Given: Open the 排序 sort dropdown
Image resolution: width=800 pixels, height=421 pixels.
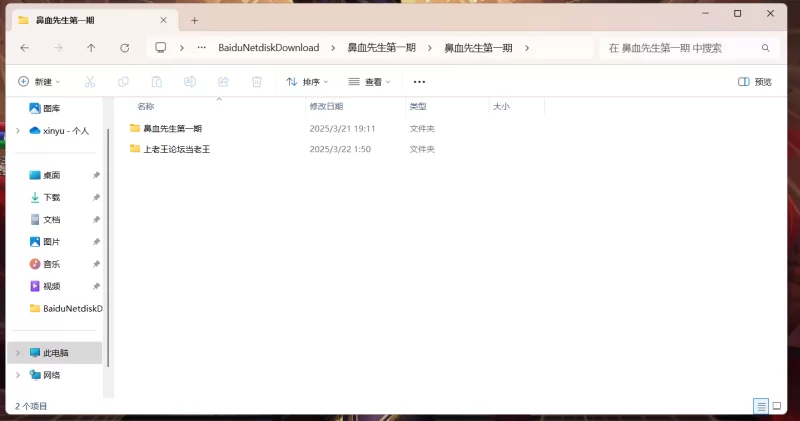Looking at the screenshot, I should (307, 82).
